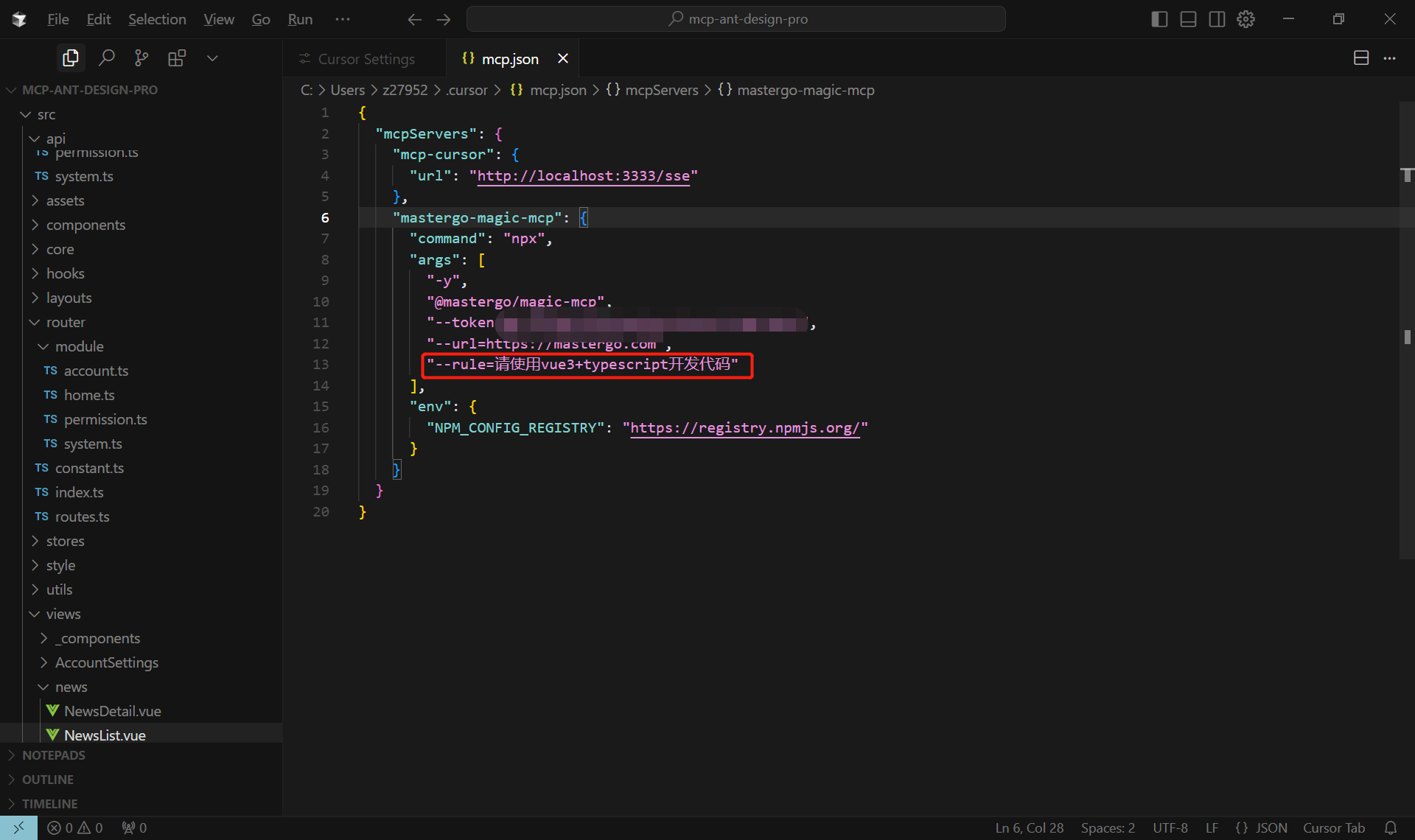Click the --rule argument on line 13

[x=583, y=365]
